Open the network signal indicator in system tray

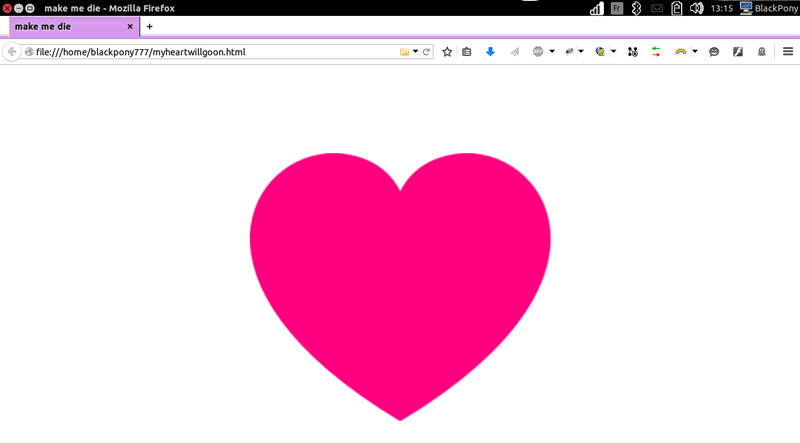click(596, 8)
